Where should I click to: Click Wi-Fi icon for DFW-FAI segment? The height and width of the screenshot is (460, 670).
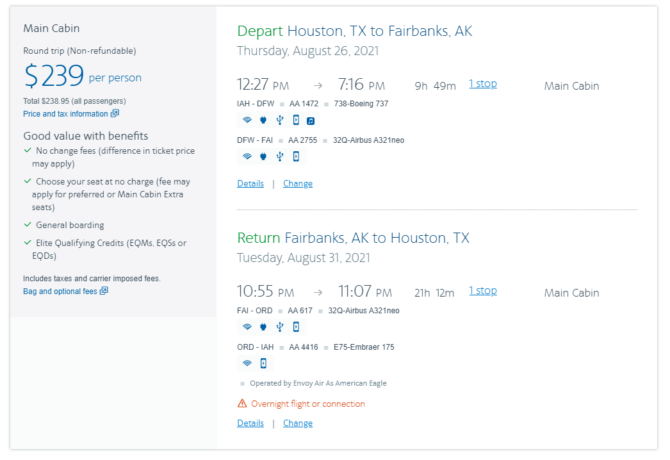[247, 156]
